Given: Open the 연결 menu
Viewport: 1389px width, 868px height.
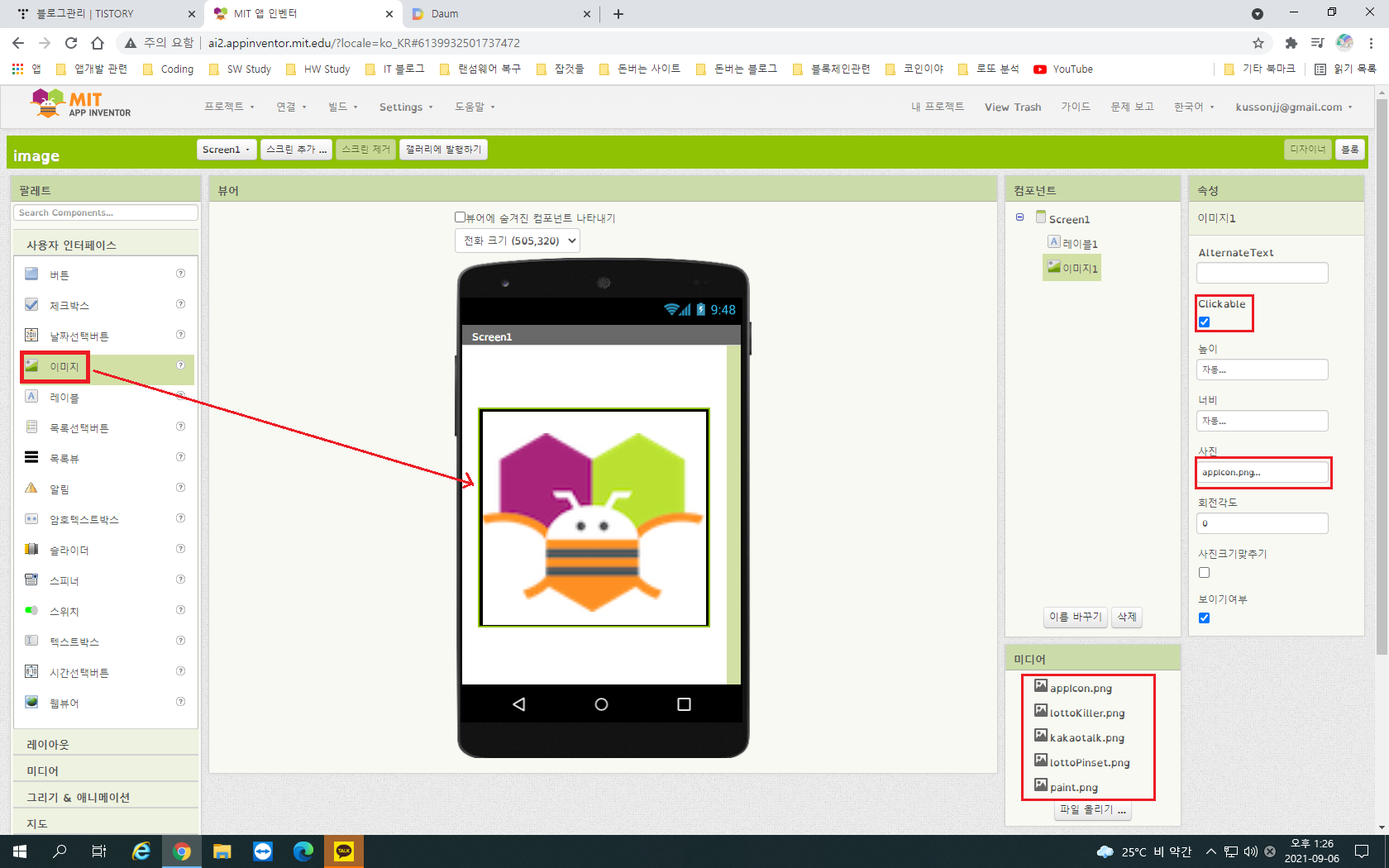Looking at the screenshot, I should click(x=291, y=107).
